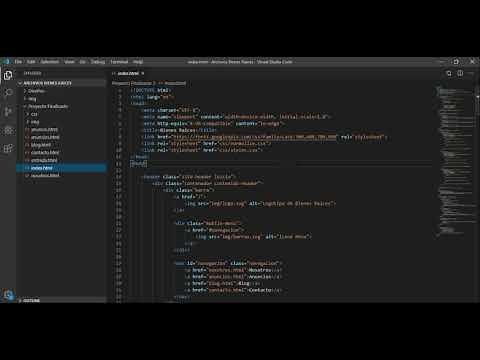Click the highlighted body tag on line 12
The width and height of the screenshot is (480, 360).
[138, 163]
